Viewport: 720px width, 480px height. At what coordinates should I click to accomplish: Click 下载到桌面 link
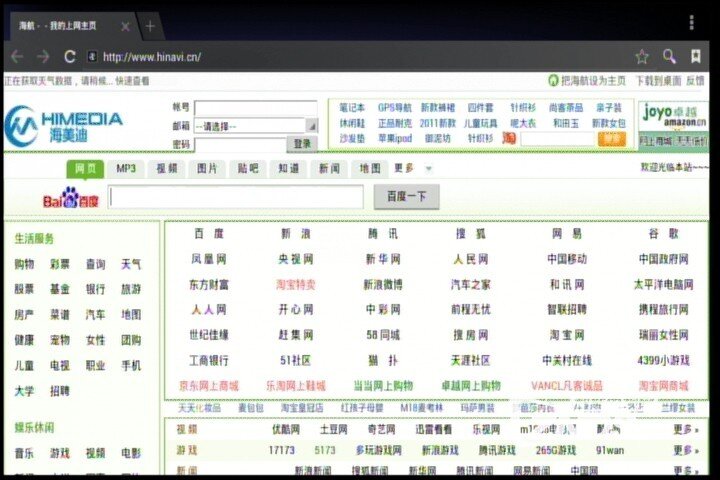pyautogui.click(x=658, y=81)
